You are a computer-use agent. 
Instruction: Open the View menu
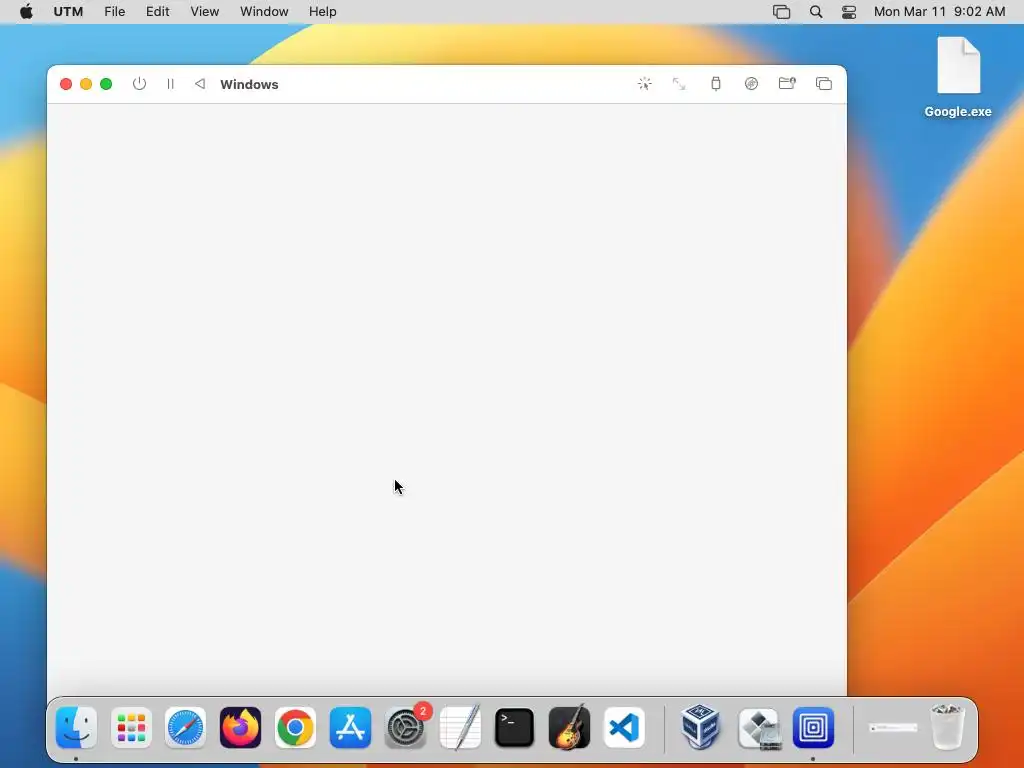tap(204, 12)
